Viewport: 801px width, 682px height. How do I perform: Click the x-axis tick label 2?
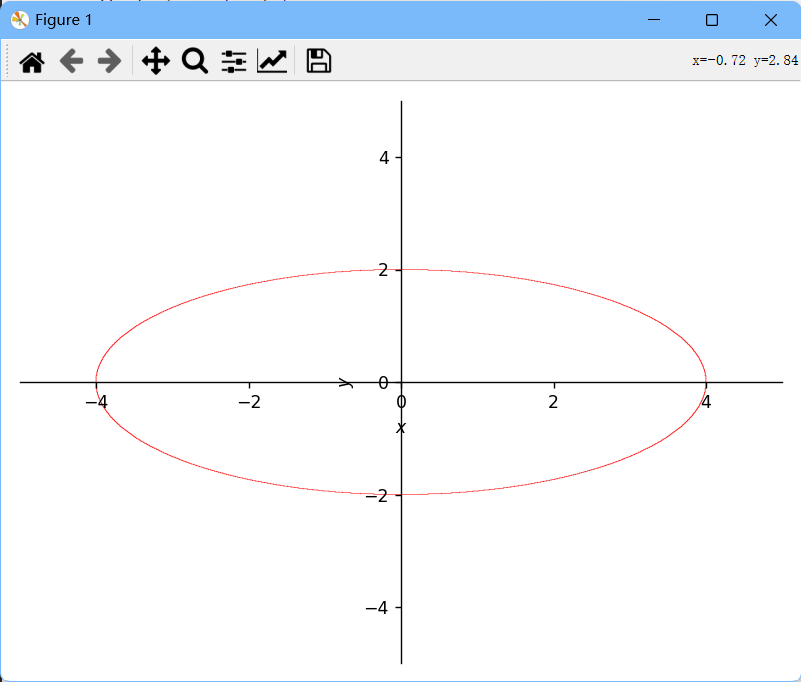(554, 403)
